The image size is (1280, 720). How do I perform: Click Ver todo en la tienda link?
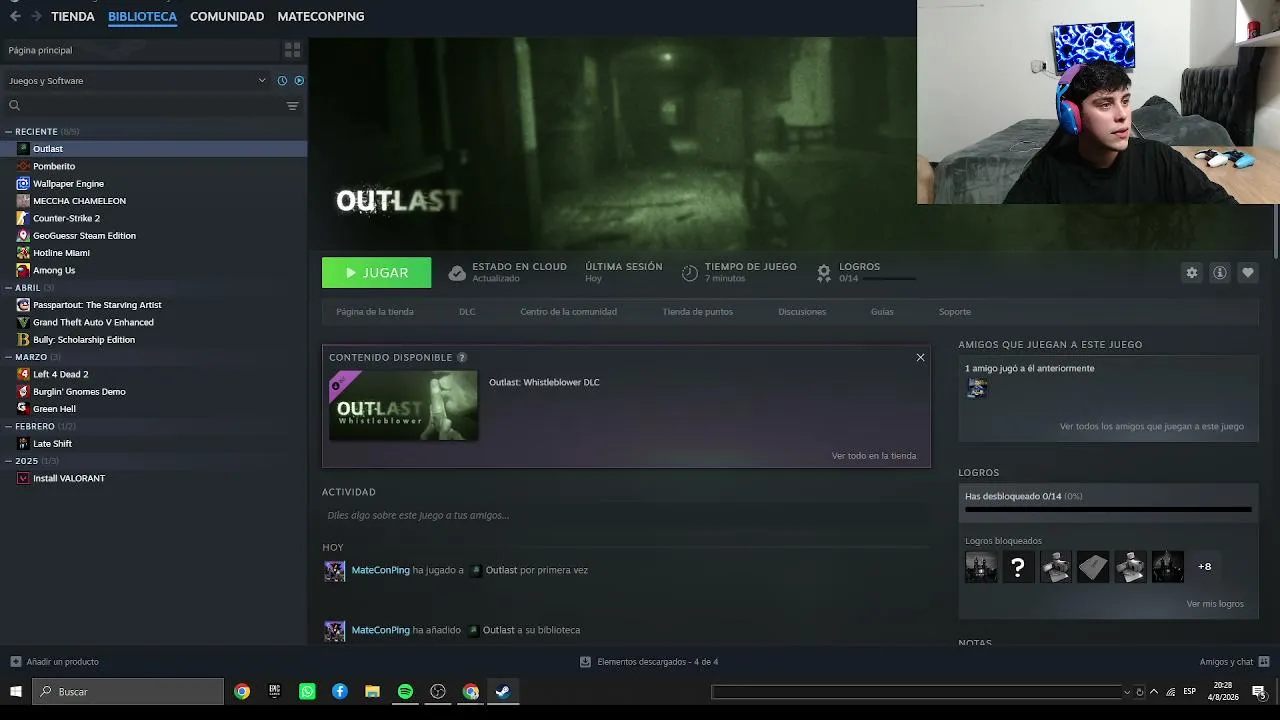[x=874, y=456]
